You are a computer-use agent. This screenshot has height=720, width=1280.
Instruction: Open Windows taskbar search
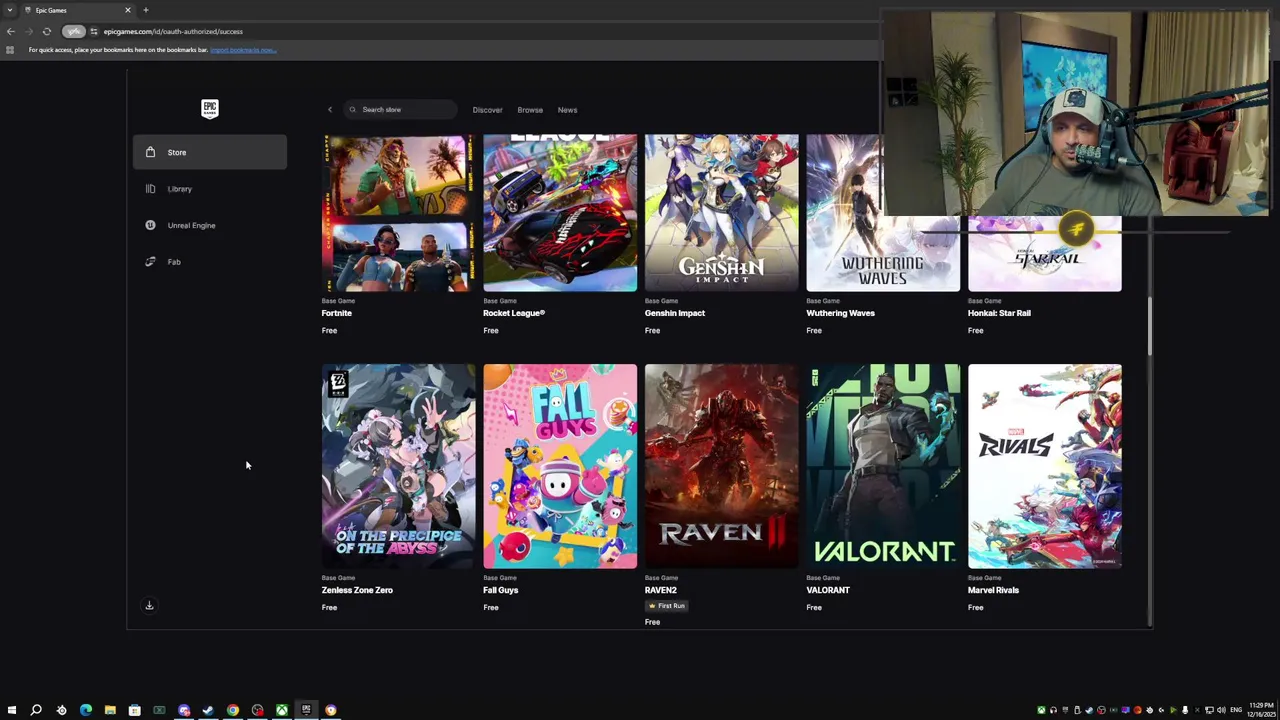(x=36, y=710)
